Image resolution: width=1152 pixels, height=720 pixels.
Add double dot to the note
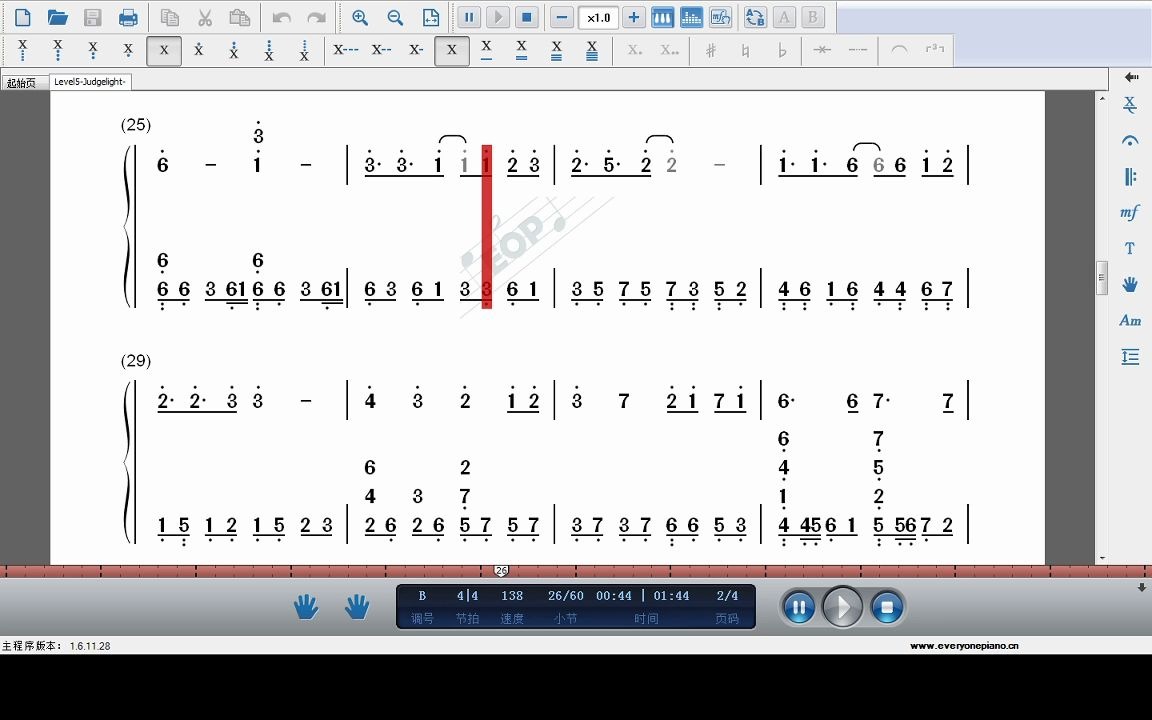(x=669, y=50)
